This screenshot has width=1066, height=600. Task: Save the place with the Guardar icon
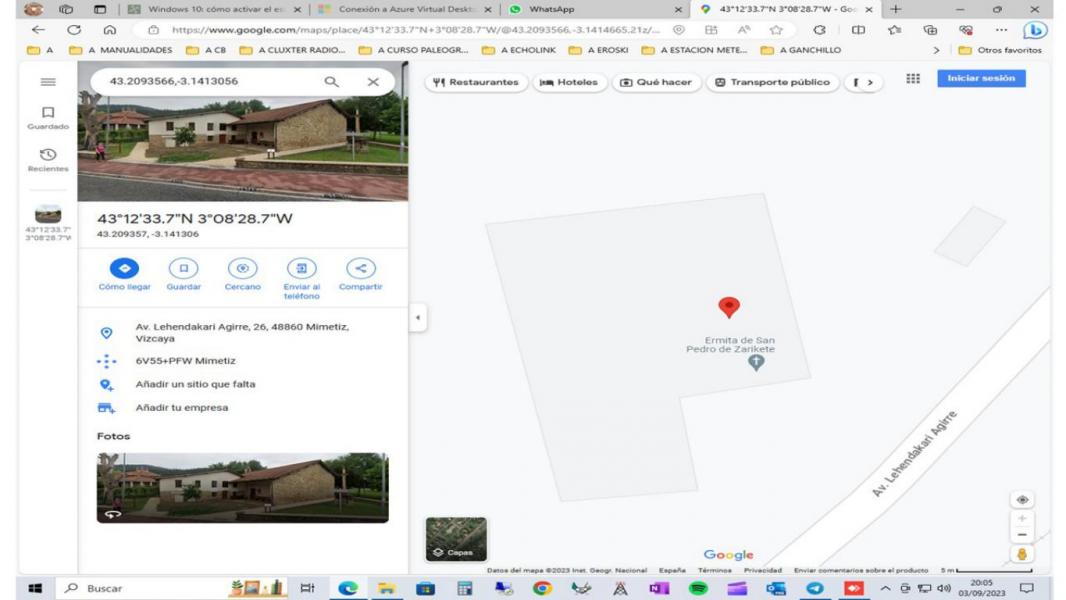coord(183,269)
